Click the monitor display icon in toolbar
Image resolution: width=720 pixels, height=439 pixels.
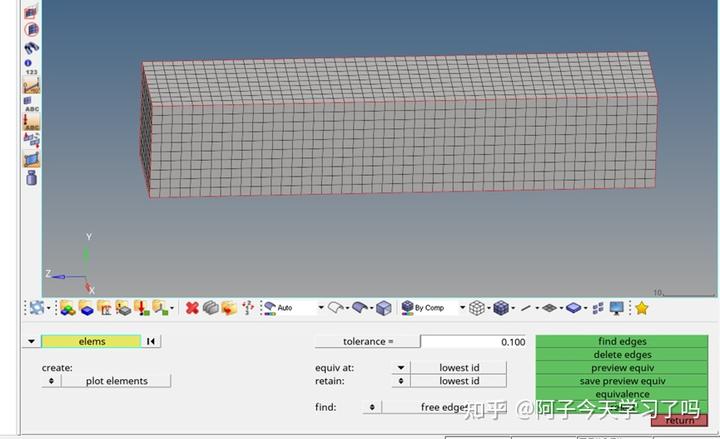tap(617, 308)
